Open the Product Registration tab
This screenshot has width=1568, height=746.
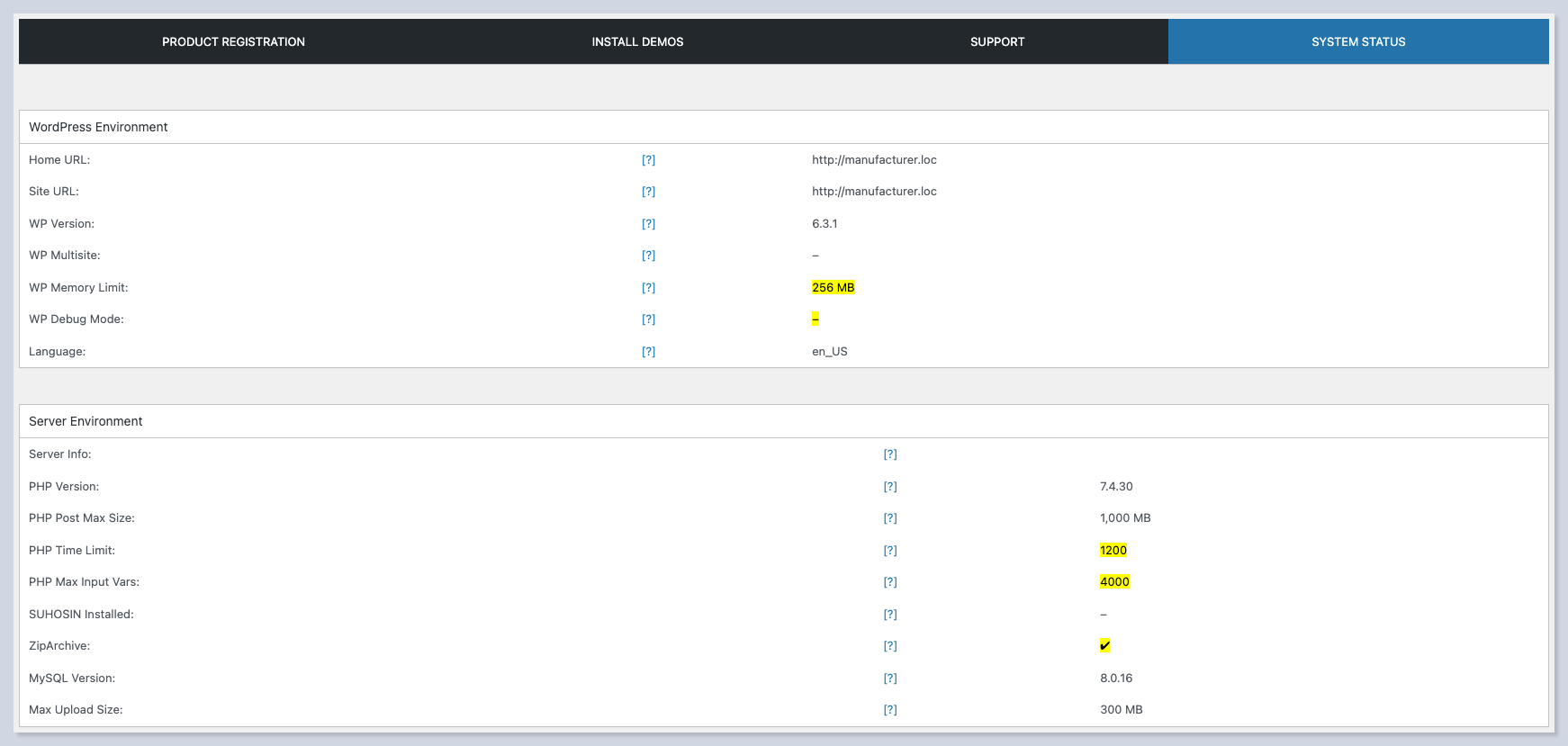[x=233, y=41]
